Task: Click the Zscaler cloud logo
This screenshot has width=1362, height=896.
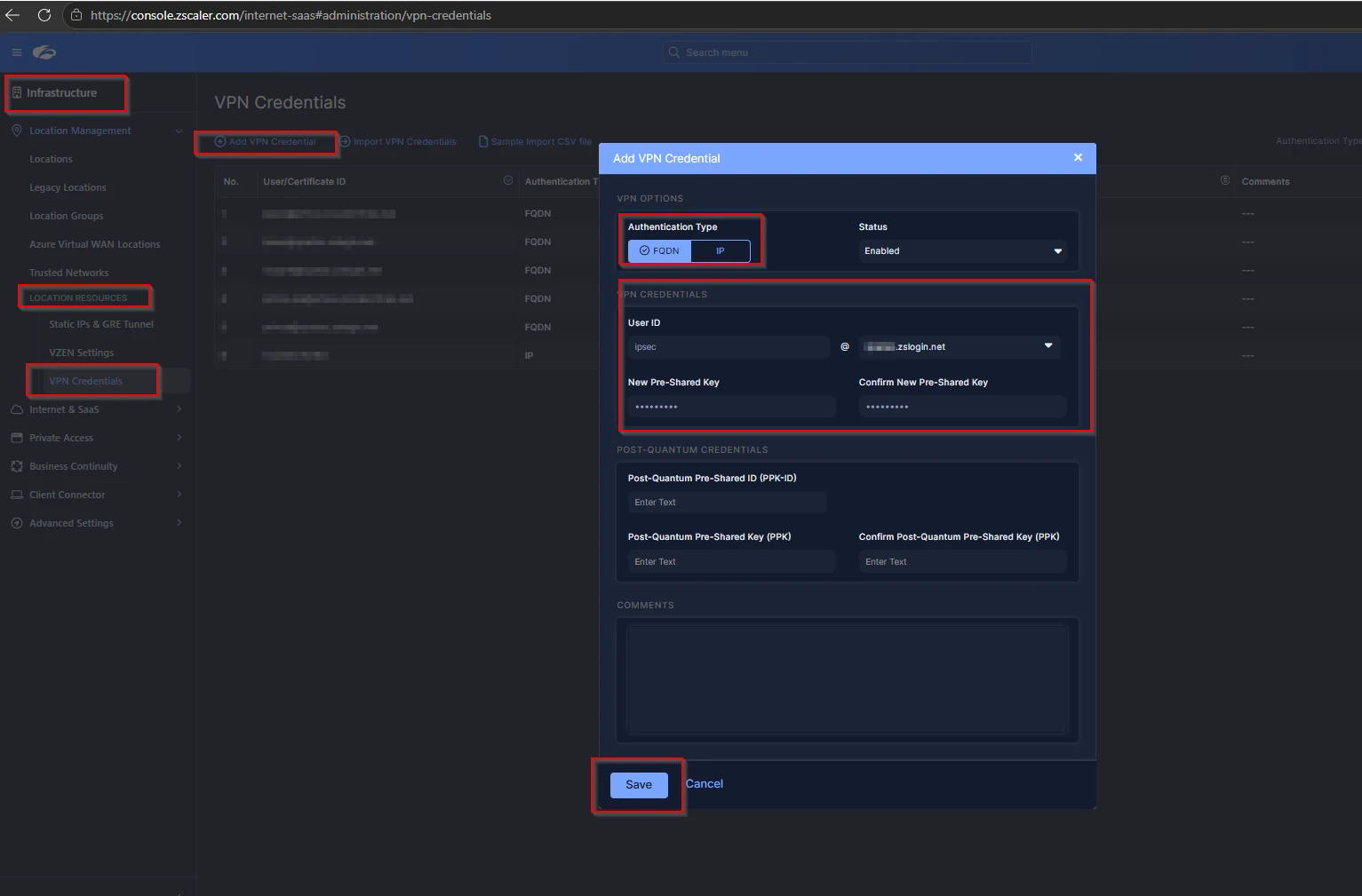Action: (x=44, y=52)
